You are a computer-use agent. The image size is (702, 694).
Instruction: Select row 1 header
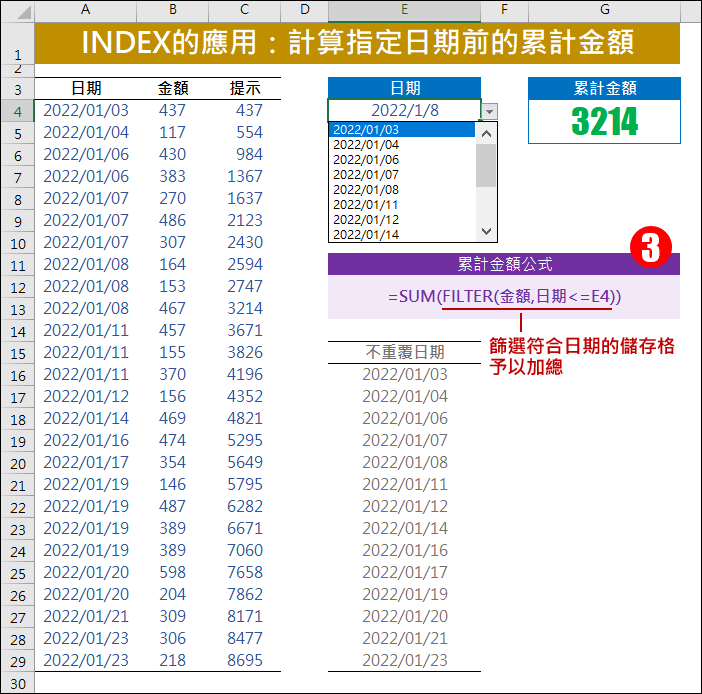[x=17, y=43]
